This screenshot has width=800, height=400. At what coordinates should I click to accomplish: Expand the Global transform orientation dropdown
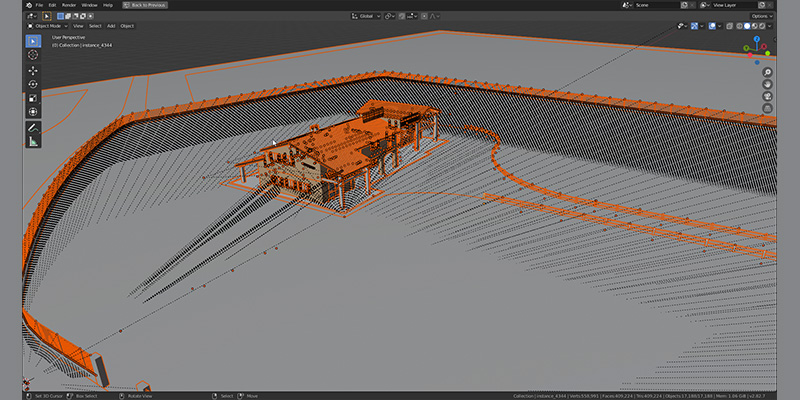point(366,16)
